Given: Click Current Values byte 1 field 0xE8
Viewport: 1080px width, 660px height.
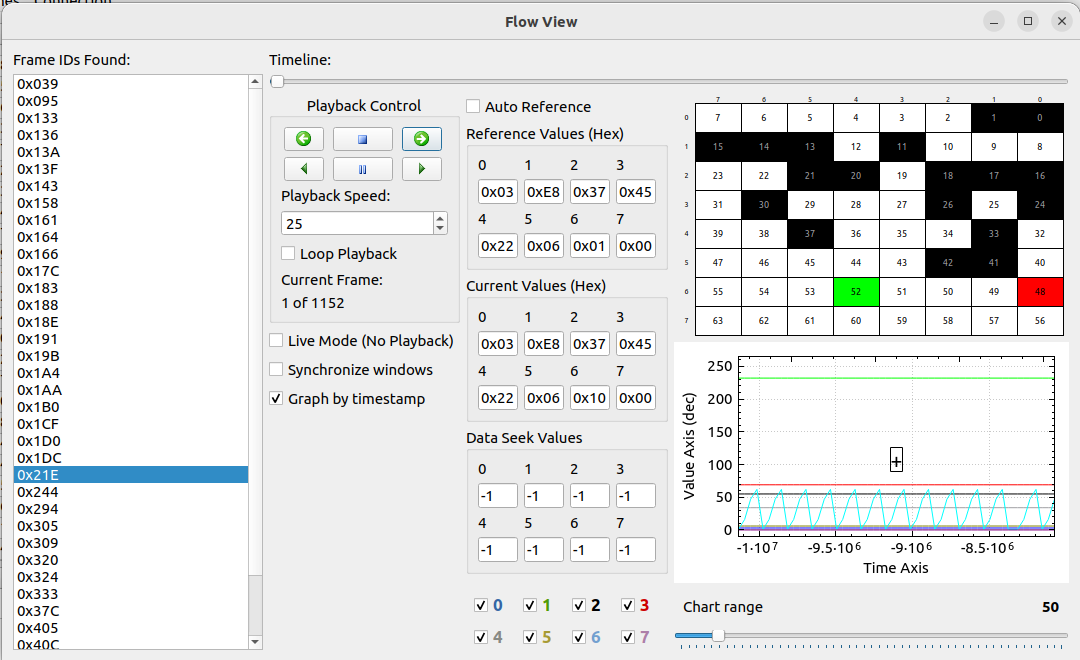Looking at the screenshot, I should click(543, 344).
